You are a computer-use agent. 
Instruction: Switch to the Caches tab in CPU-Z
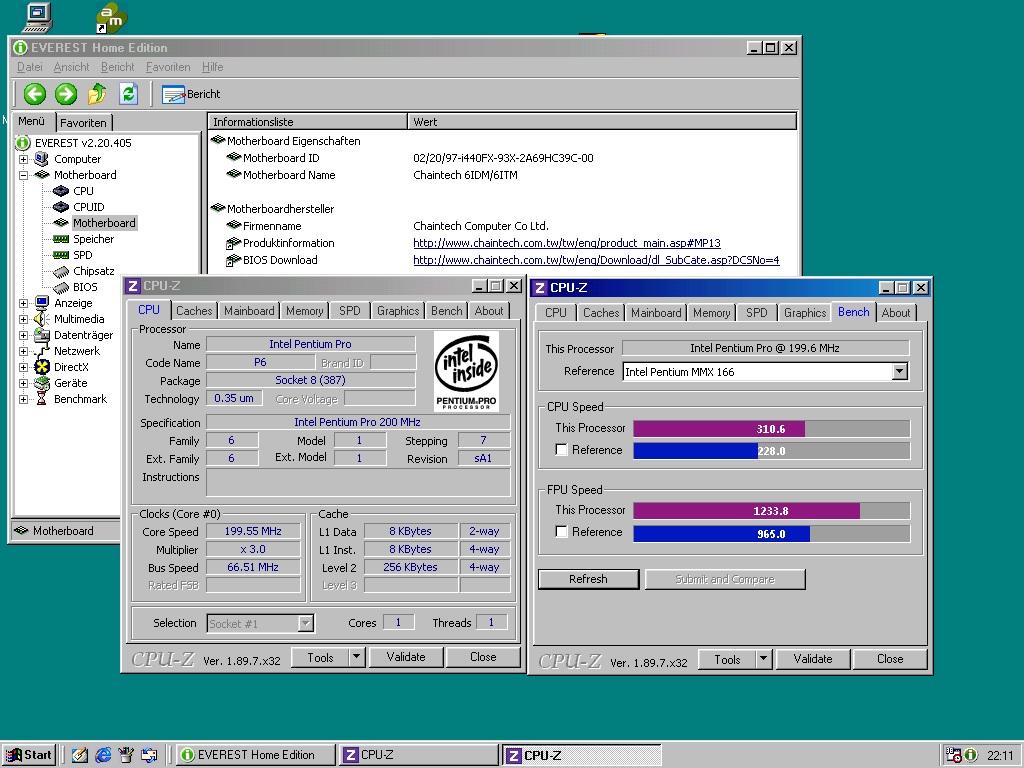(193, 310)
